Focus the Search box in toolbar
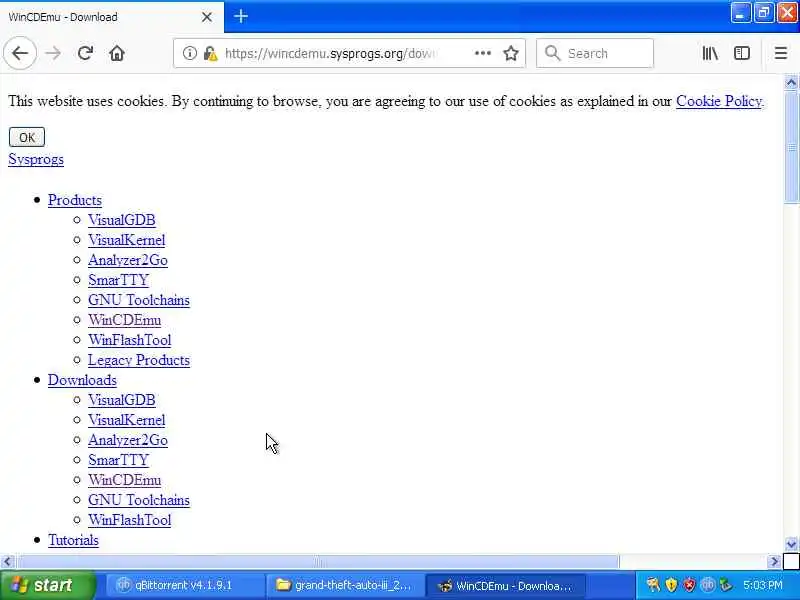 coord(595,53)
